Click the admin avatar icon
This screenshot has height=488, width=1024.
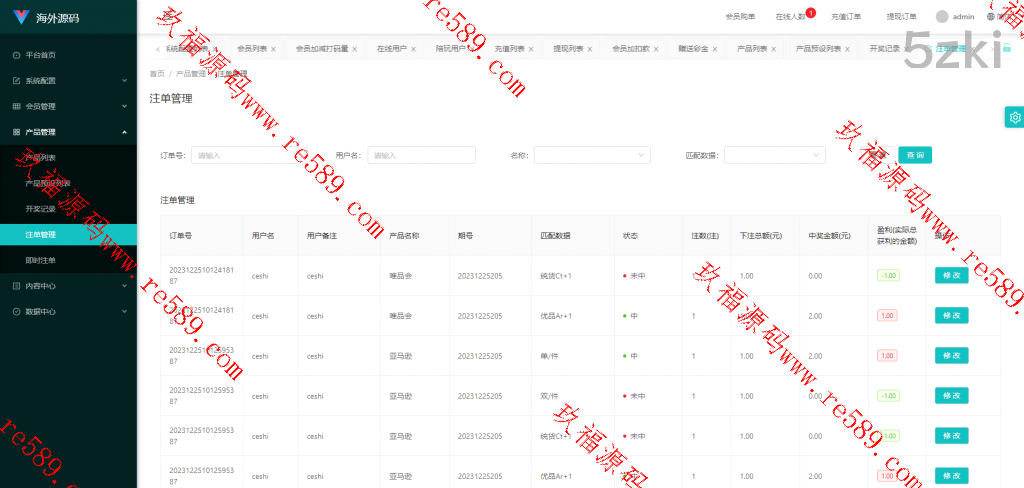coord(942,17)
